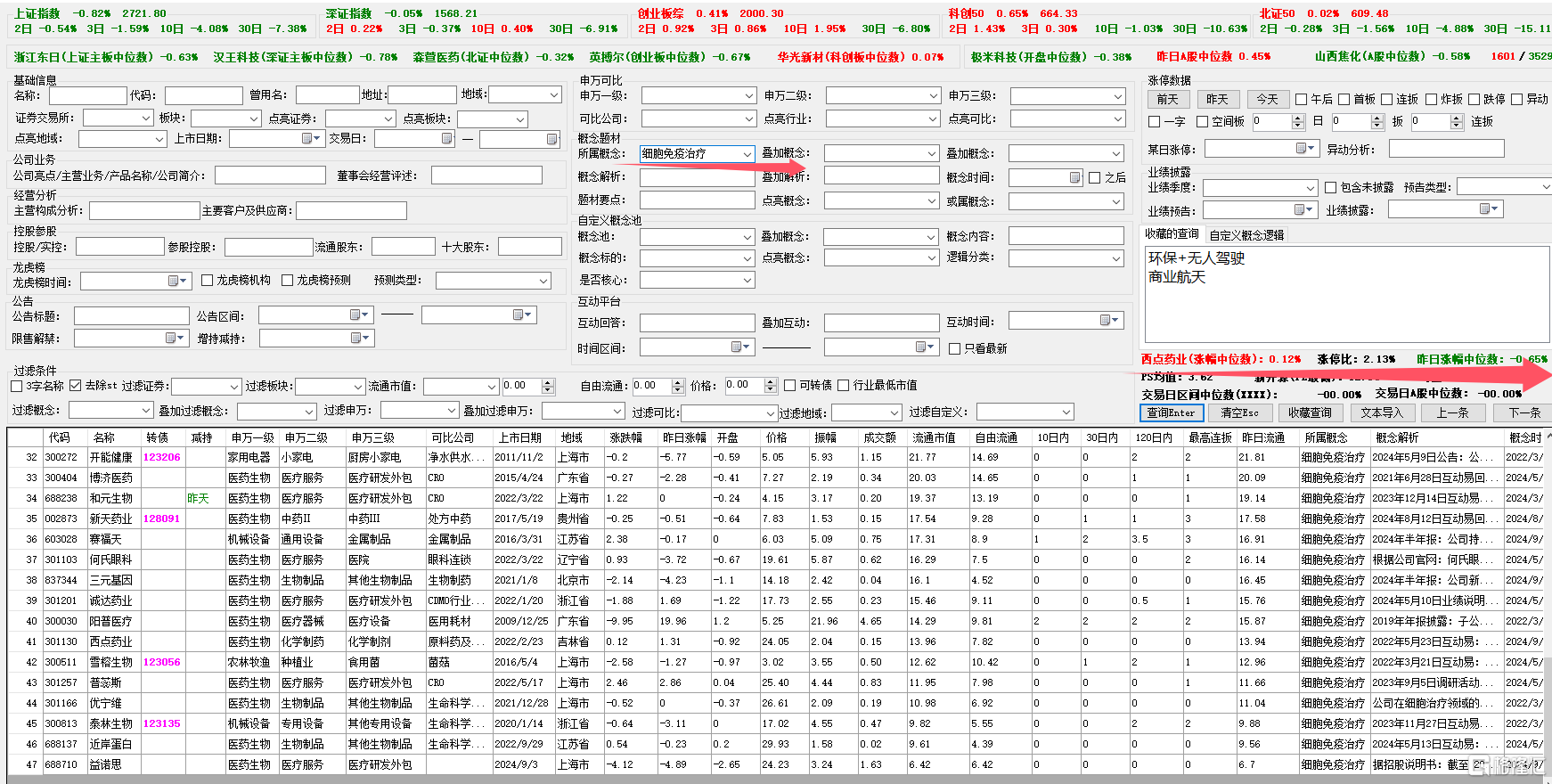Open calendar picker for 增持减持
Screen dimensions: 1552x784
[x=360, y=338]
